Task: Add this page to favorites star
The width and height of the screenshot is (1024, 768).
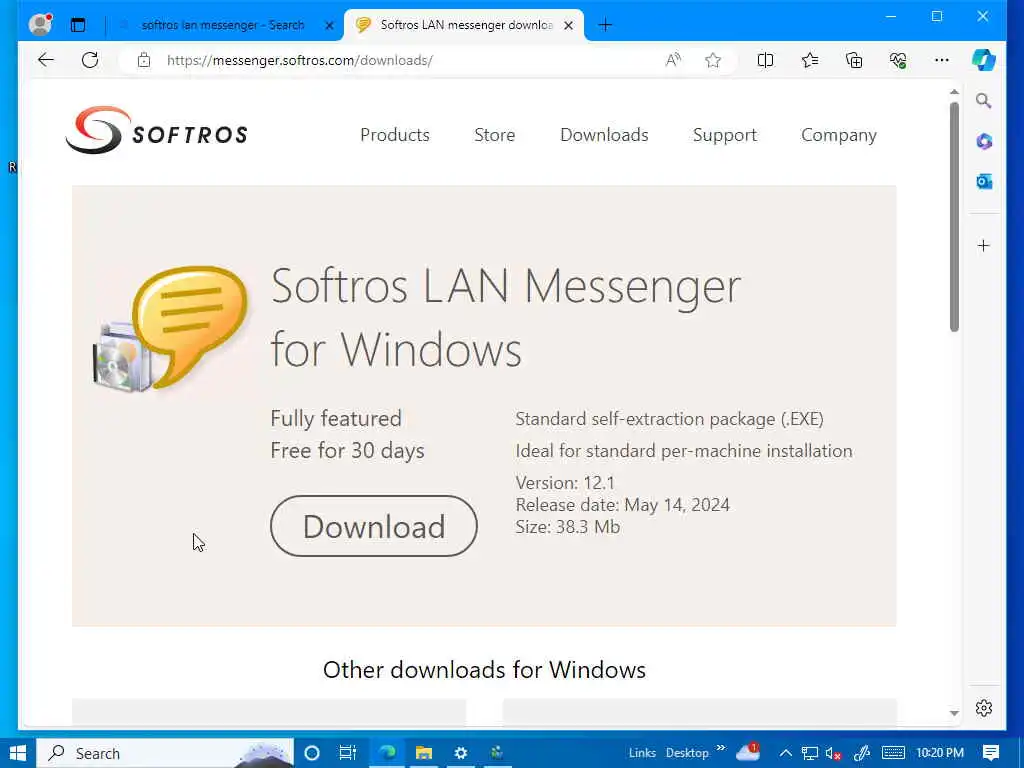Action: (712, 61)
